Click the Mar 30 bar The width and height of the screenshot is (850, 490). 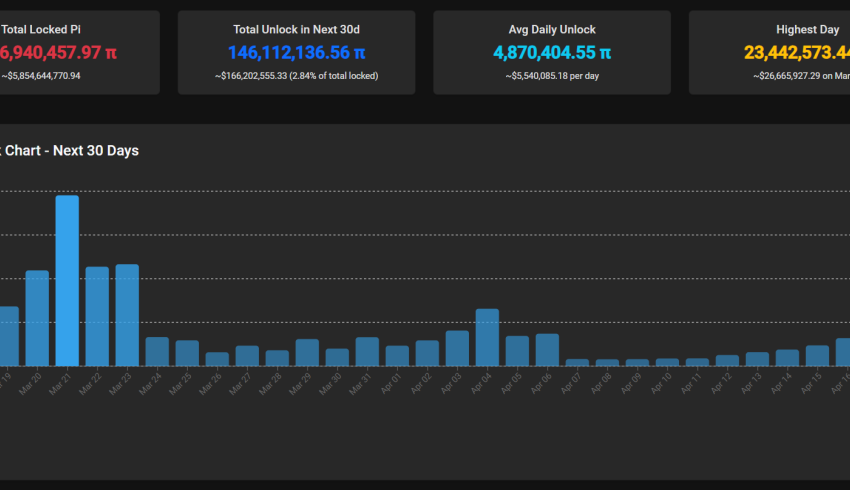click(337, 357)
